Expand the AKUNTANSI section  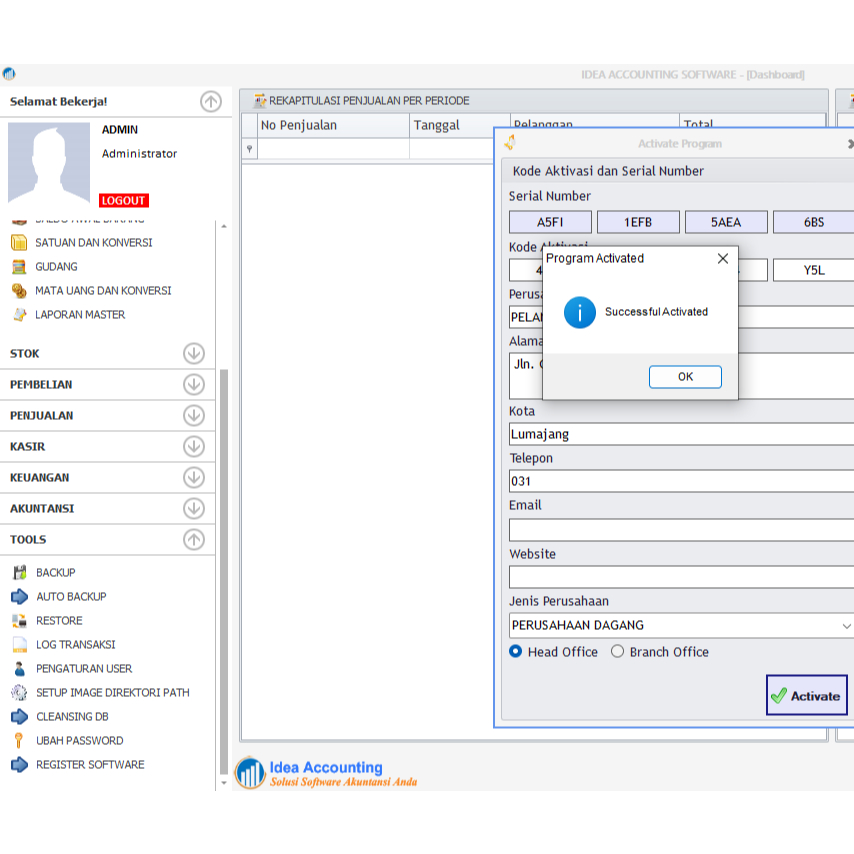click(x=194, y=509)
